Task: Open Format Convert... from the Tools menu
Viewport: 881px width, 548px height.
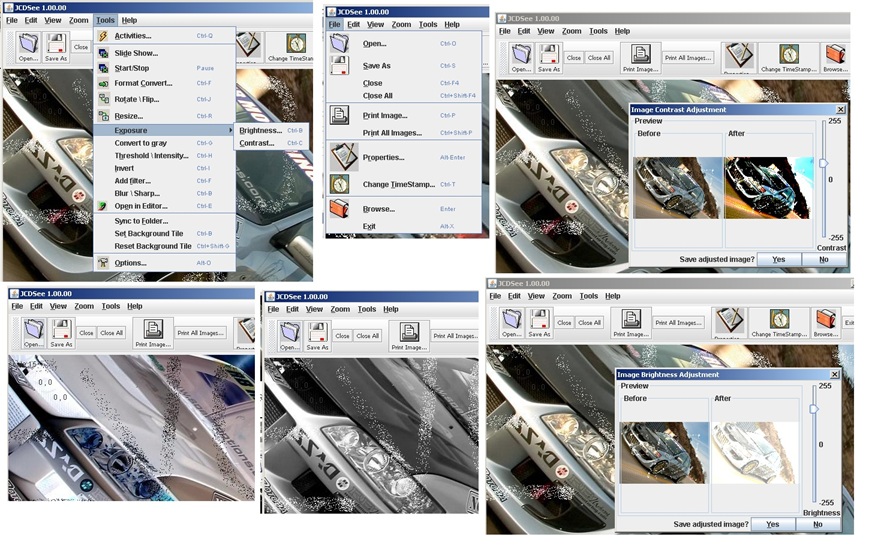Action: pyautogui.click(x=164, y=83)
